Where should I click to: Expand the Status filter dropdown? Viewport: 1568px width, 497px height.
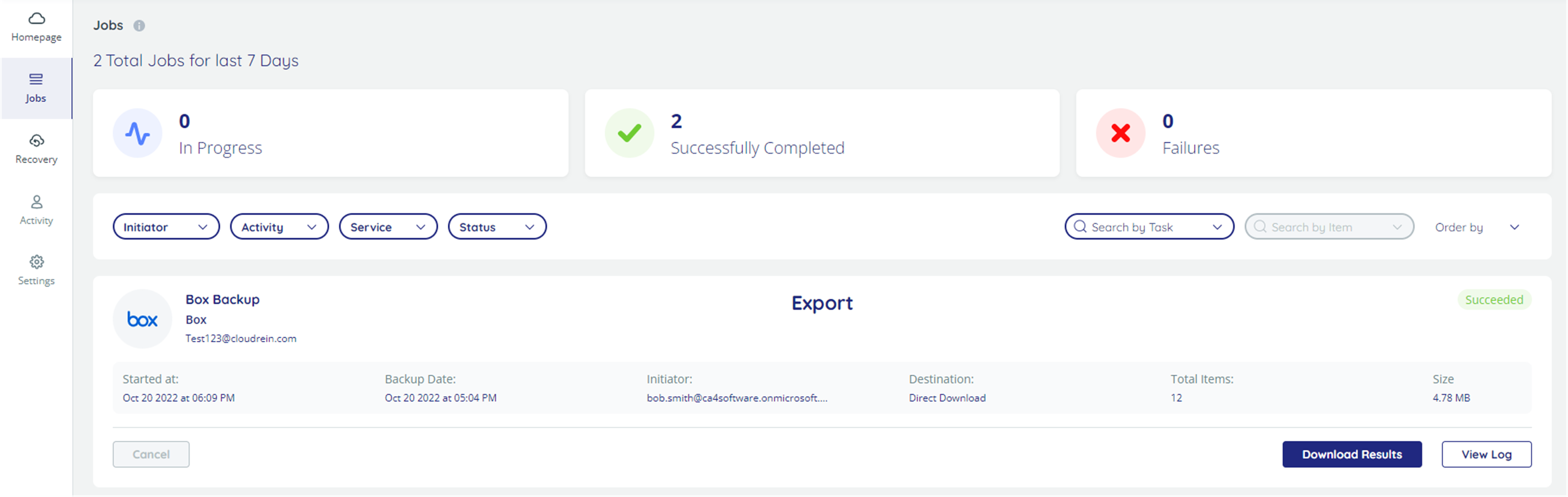pyautogui.click(x=497, y=226)
